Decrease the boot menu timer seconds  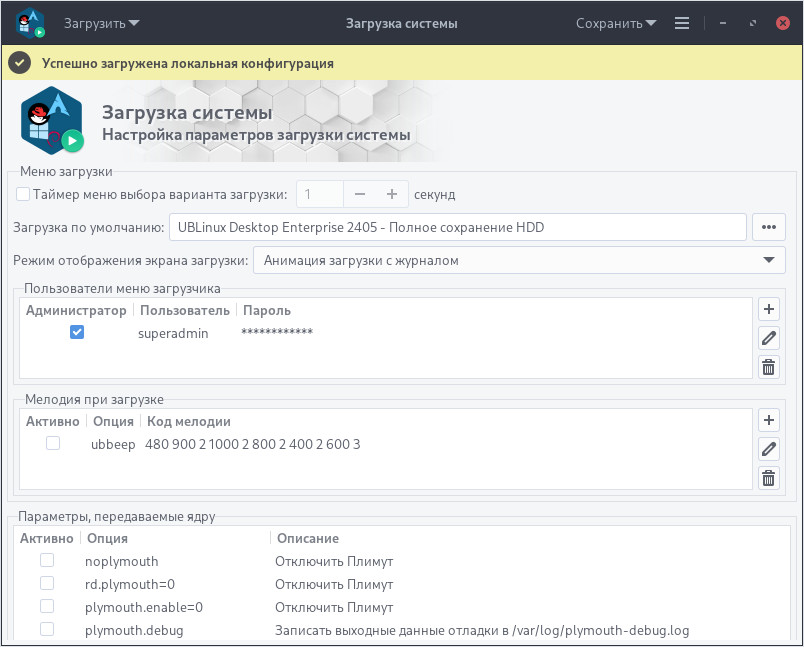pyautogui.click(x=360, y=194)
